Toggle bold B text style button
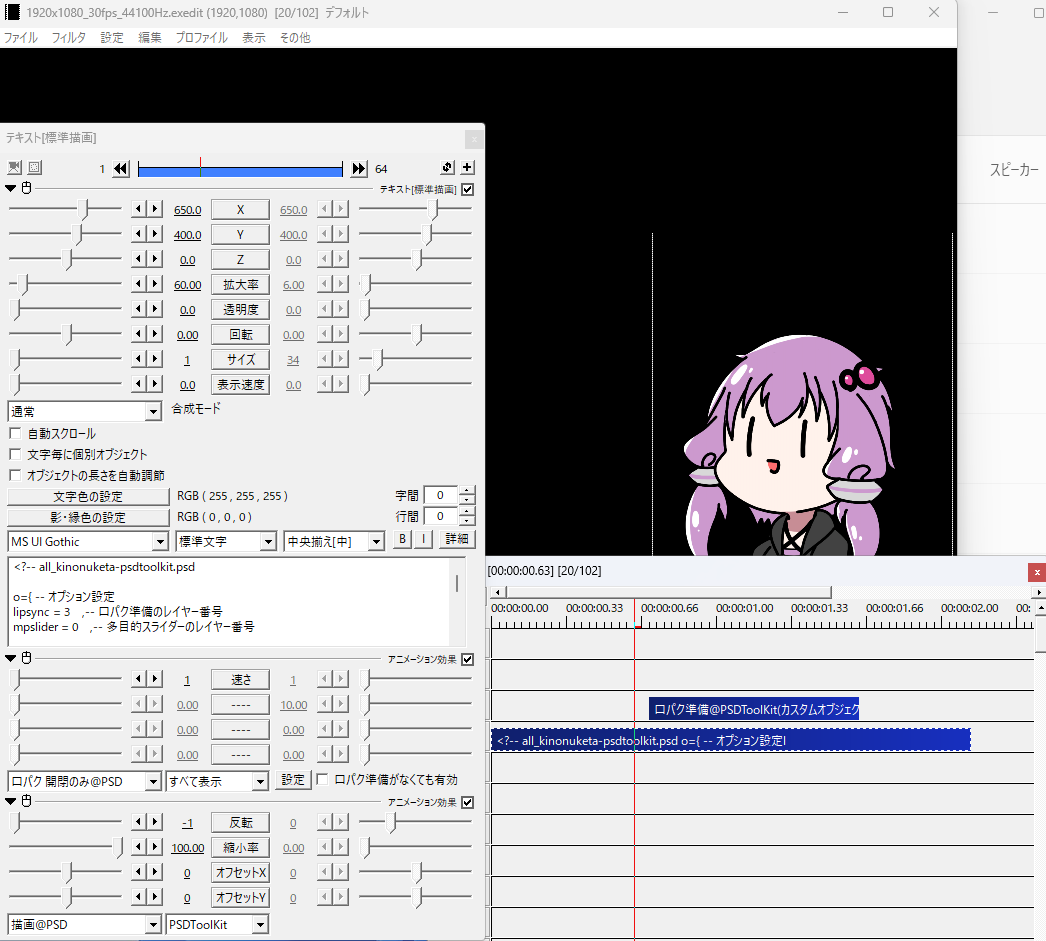1046x941 pixels. pos(402,539)
